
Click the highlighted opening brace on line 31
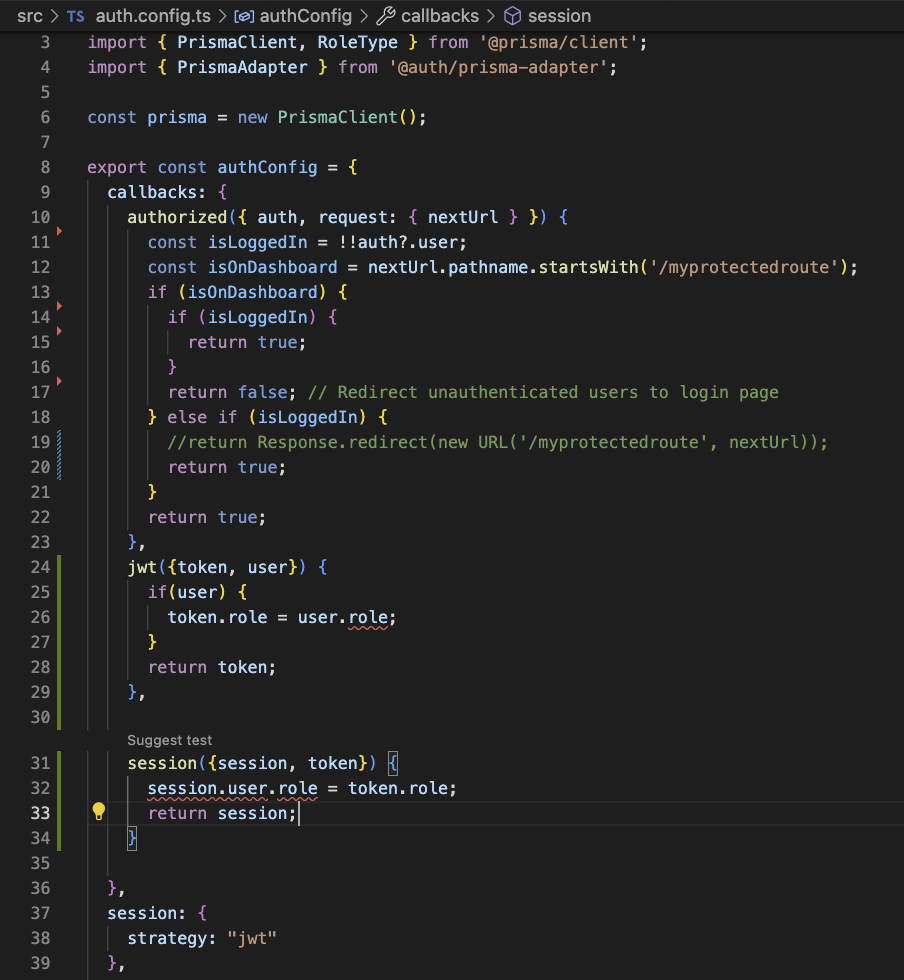[393, 764]
